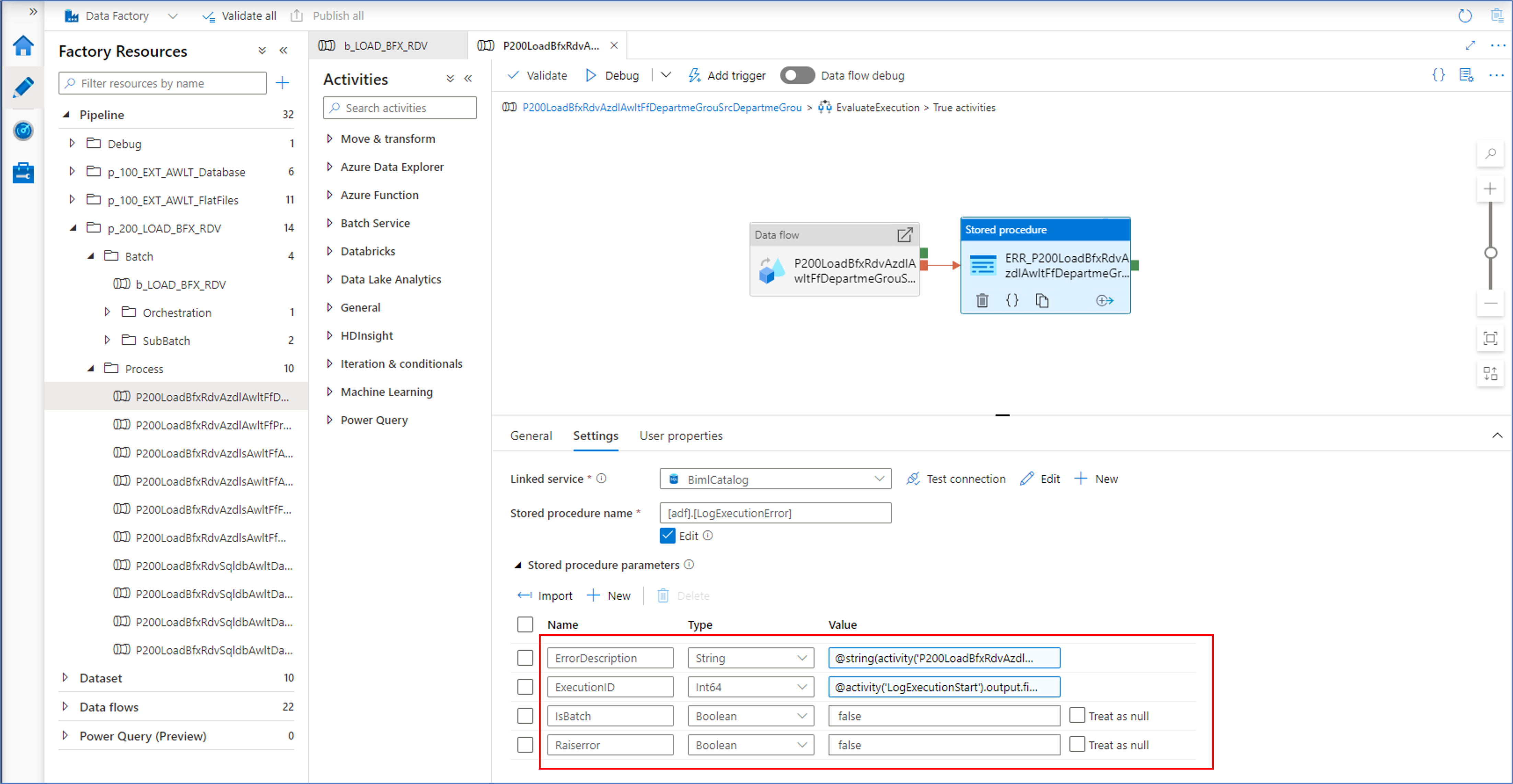Expand the left sidebar with double chevron
This screenshot has width=1513, height=784.
tap(33, 11)
